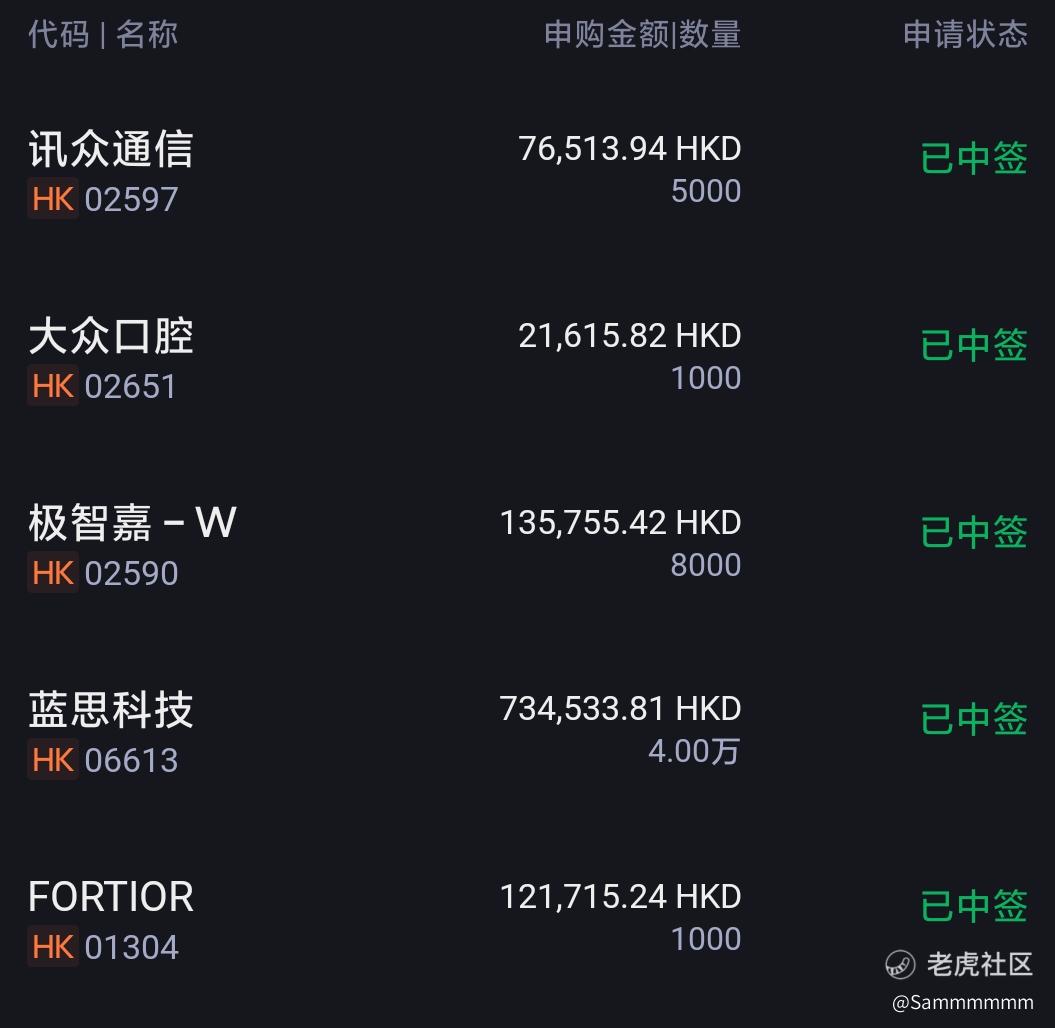Click the 申请状态 column header
The image size is (1055, 1028).
pyautogui.click(x=966, y=34)
